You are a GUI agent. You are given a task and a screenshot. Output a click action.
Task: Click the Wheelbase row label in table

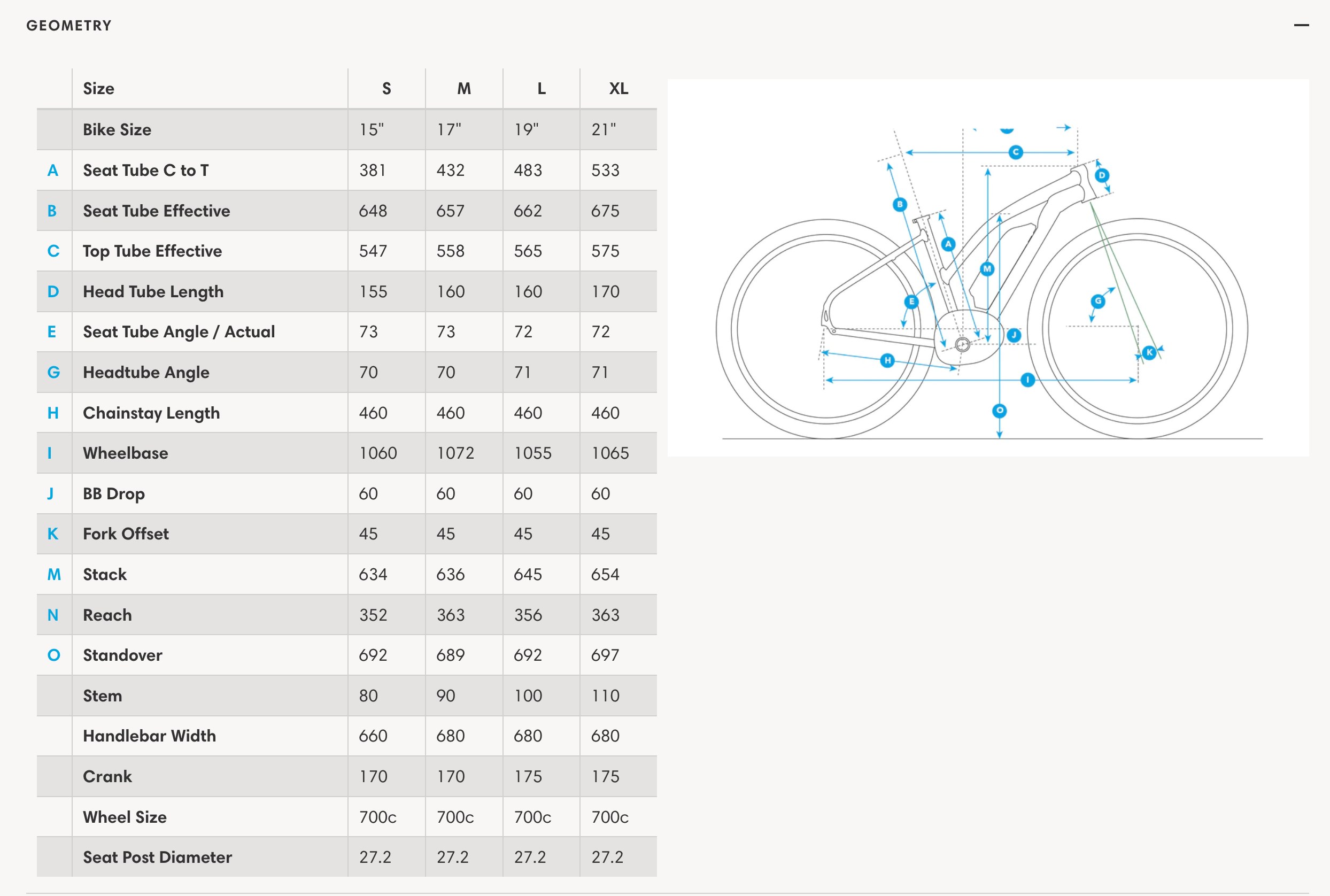pos(126,453)
